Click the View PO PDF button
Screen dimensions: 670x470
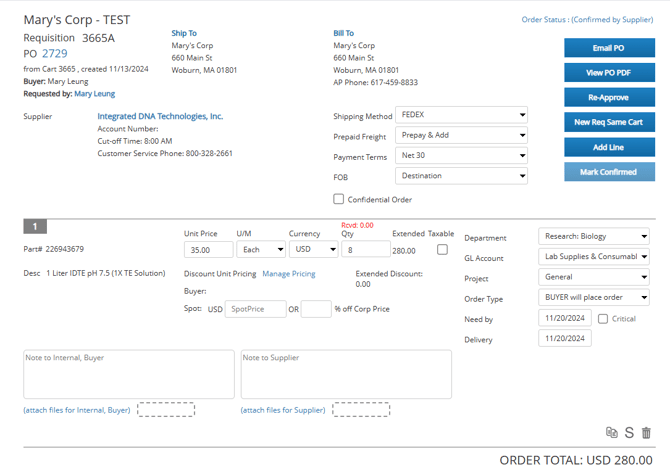609,72
